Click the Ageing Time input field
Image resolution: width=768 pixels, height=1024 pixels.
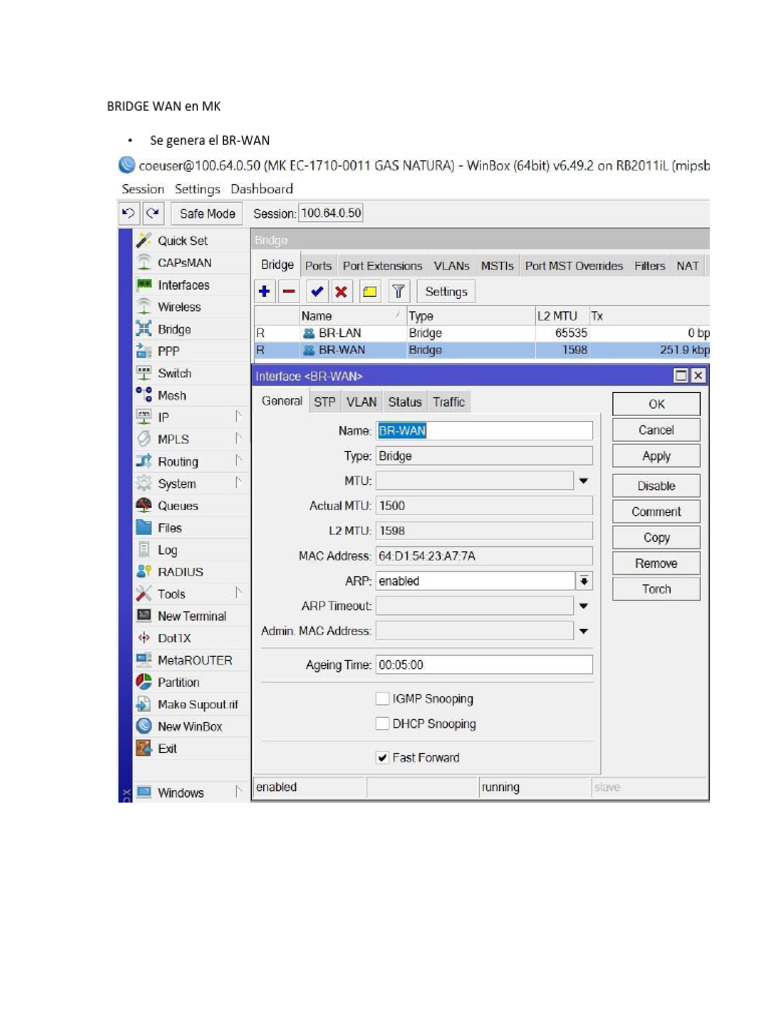click(x=483, y=665)
